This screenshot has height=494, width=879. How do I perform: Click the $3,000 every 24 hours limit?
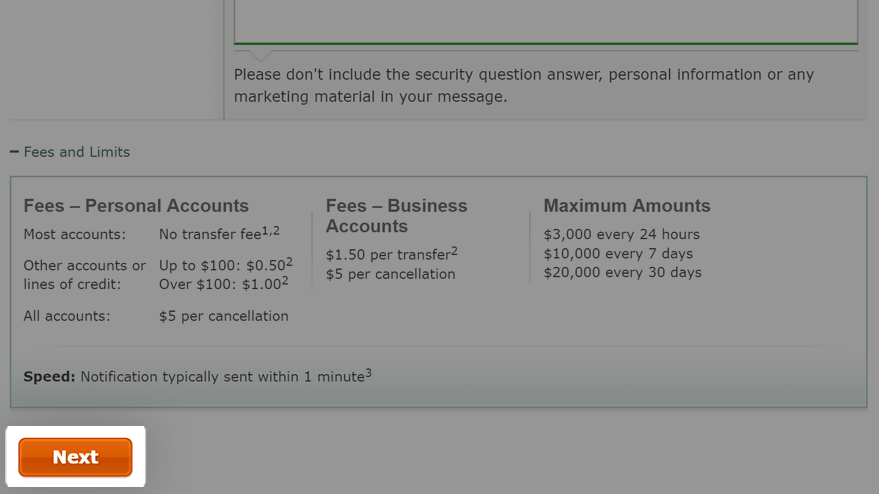click(x=622, y=234)
